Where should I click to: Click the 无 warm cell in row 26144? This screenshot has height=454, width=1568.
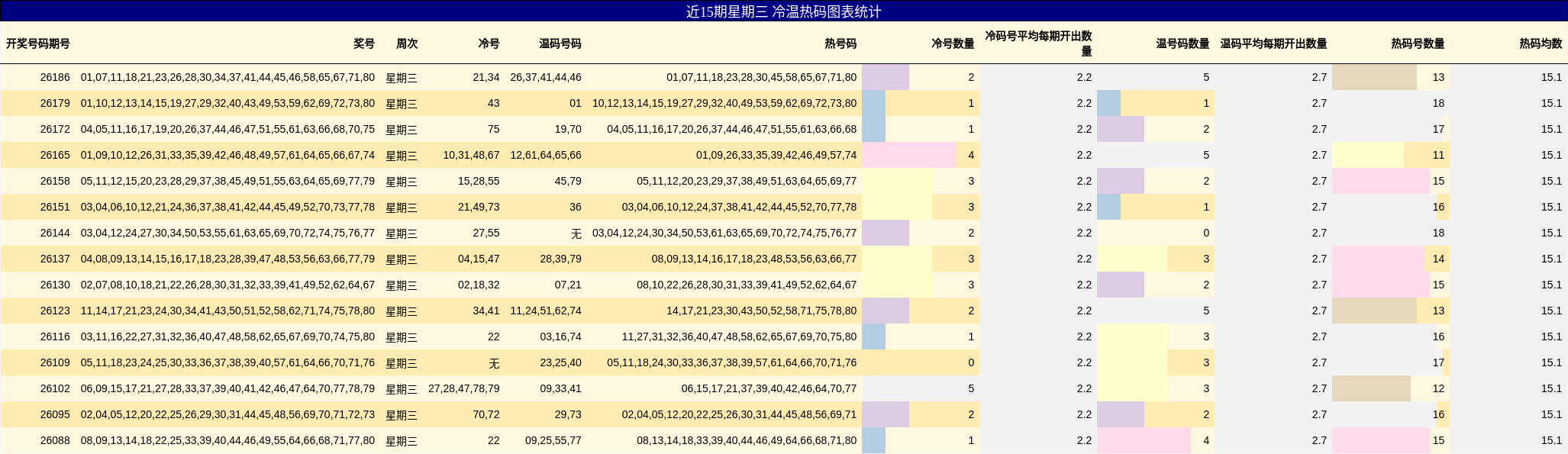point(576,233)
